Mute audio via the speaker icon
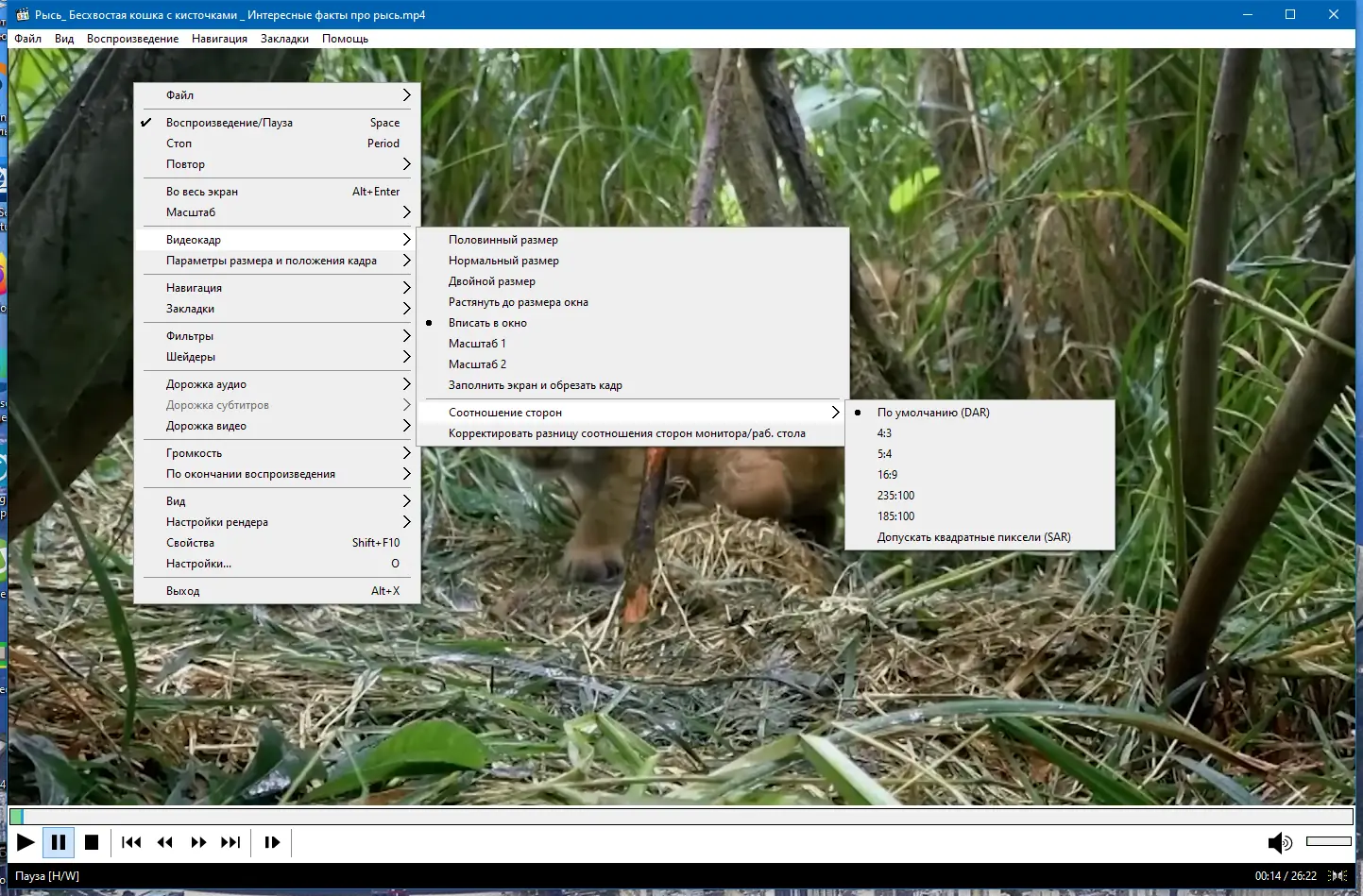This screenshot has height=896, width=1363. tap(1281, 842)
